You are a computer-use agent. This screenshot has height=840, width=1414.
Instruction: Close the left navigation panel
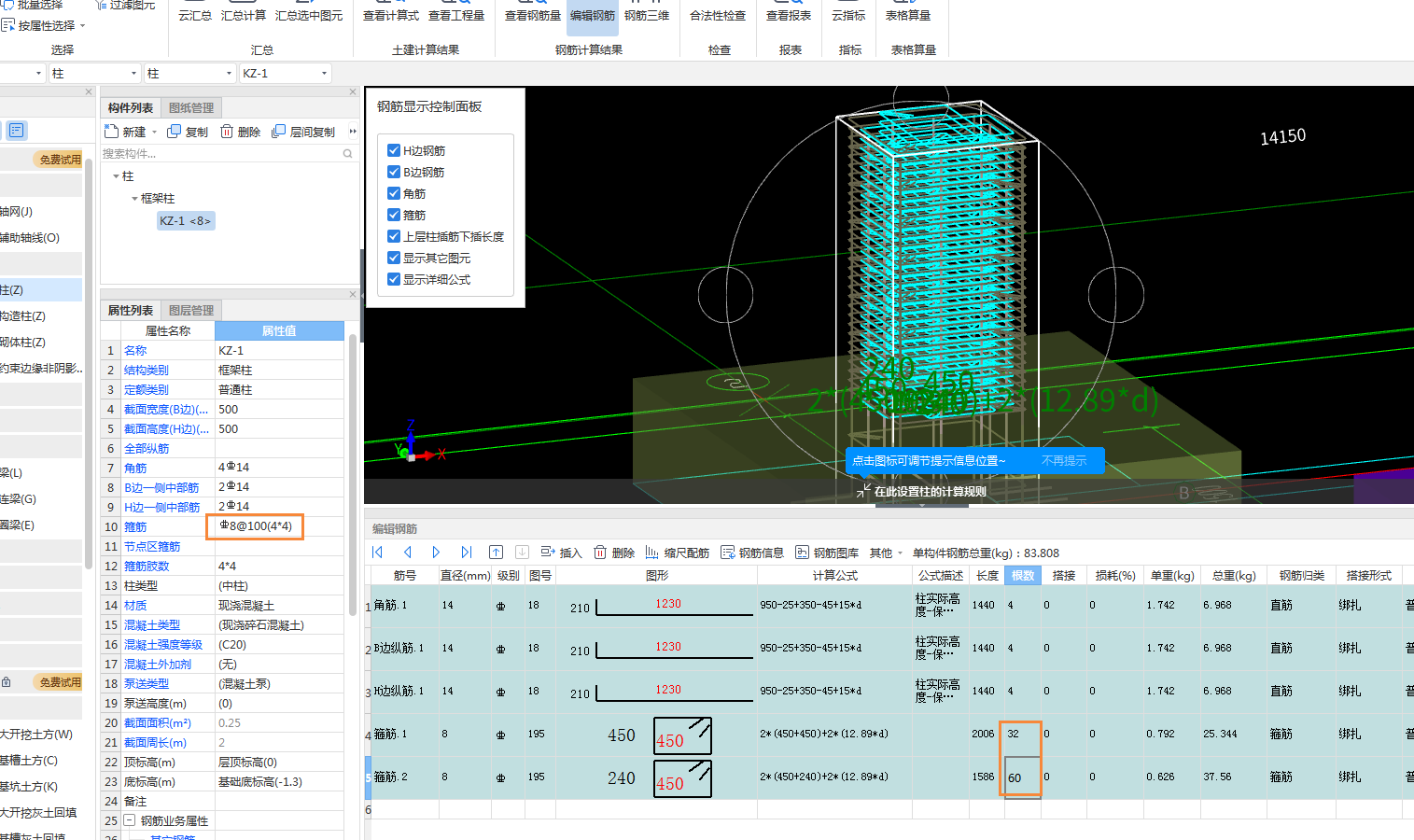(89, 91)
